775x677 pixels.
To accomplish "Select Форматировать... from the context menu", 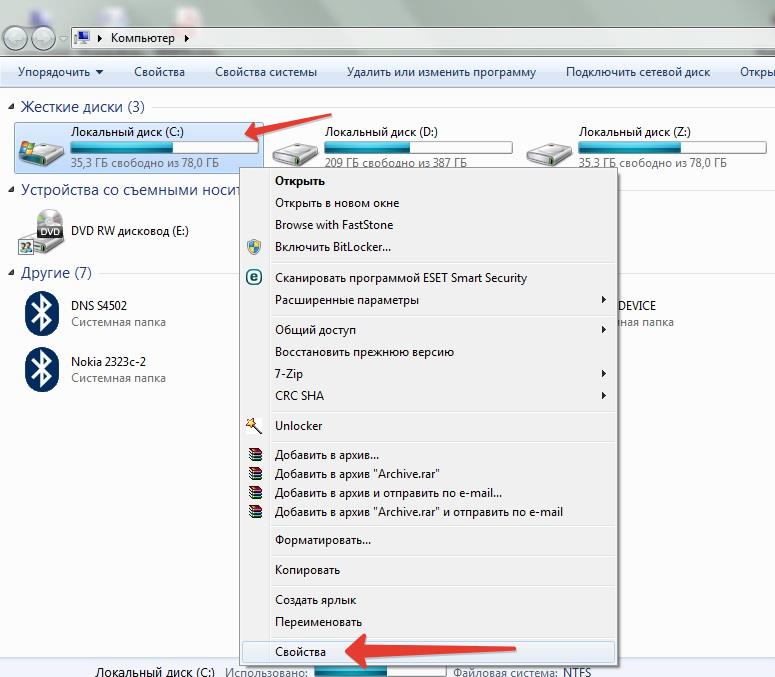I will click(323, 540).
